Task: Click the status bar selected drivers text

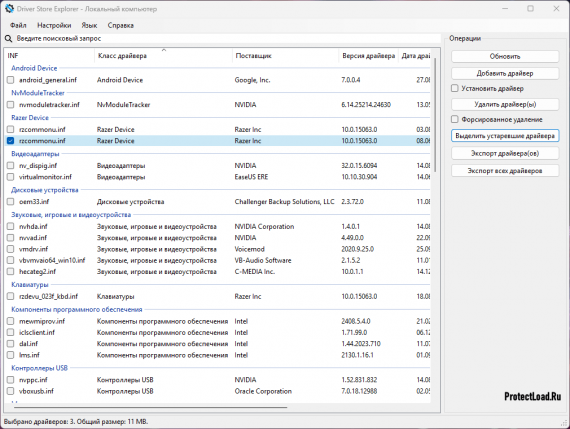Action: click(x=76, y=422)
